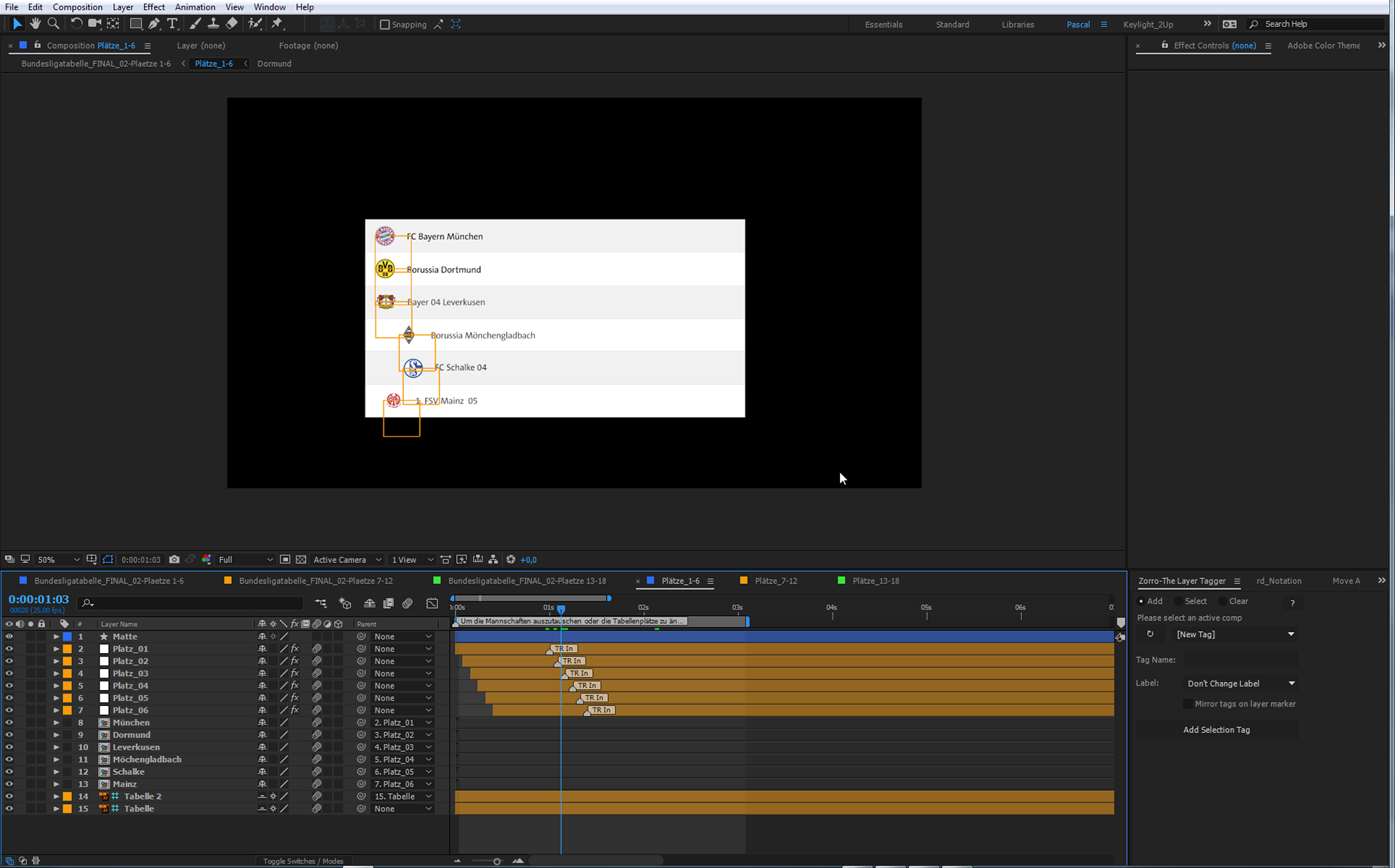
Task: Enable the draft 3D icon in timeline
Action: (x=345, y=603)
